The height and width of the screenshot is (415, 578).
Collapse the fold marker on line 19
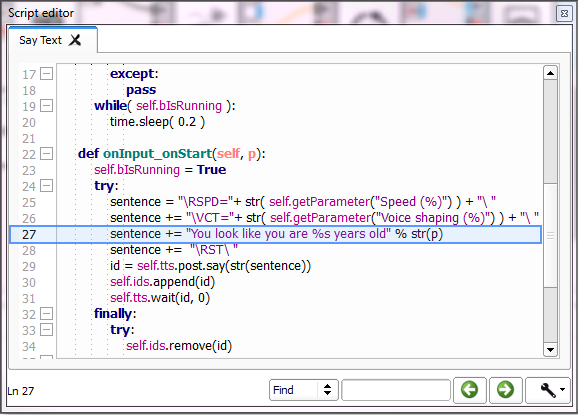pos(46,106)
